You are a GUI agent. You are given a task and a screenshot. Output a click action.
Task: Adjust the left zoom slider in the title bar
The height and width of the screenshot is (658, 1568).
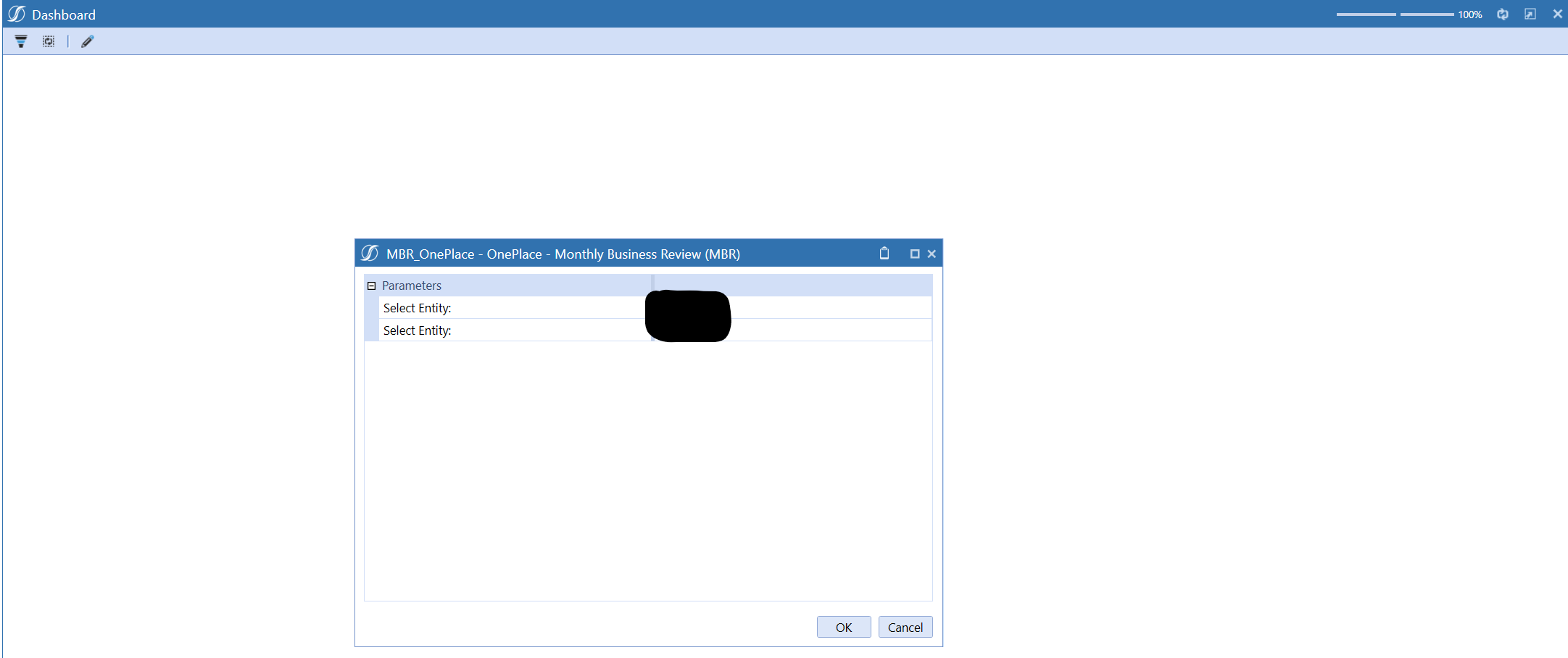1366,14
